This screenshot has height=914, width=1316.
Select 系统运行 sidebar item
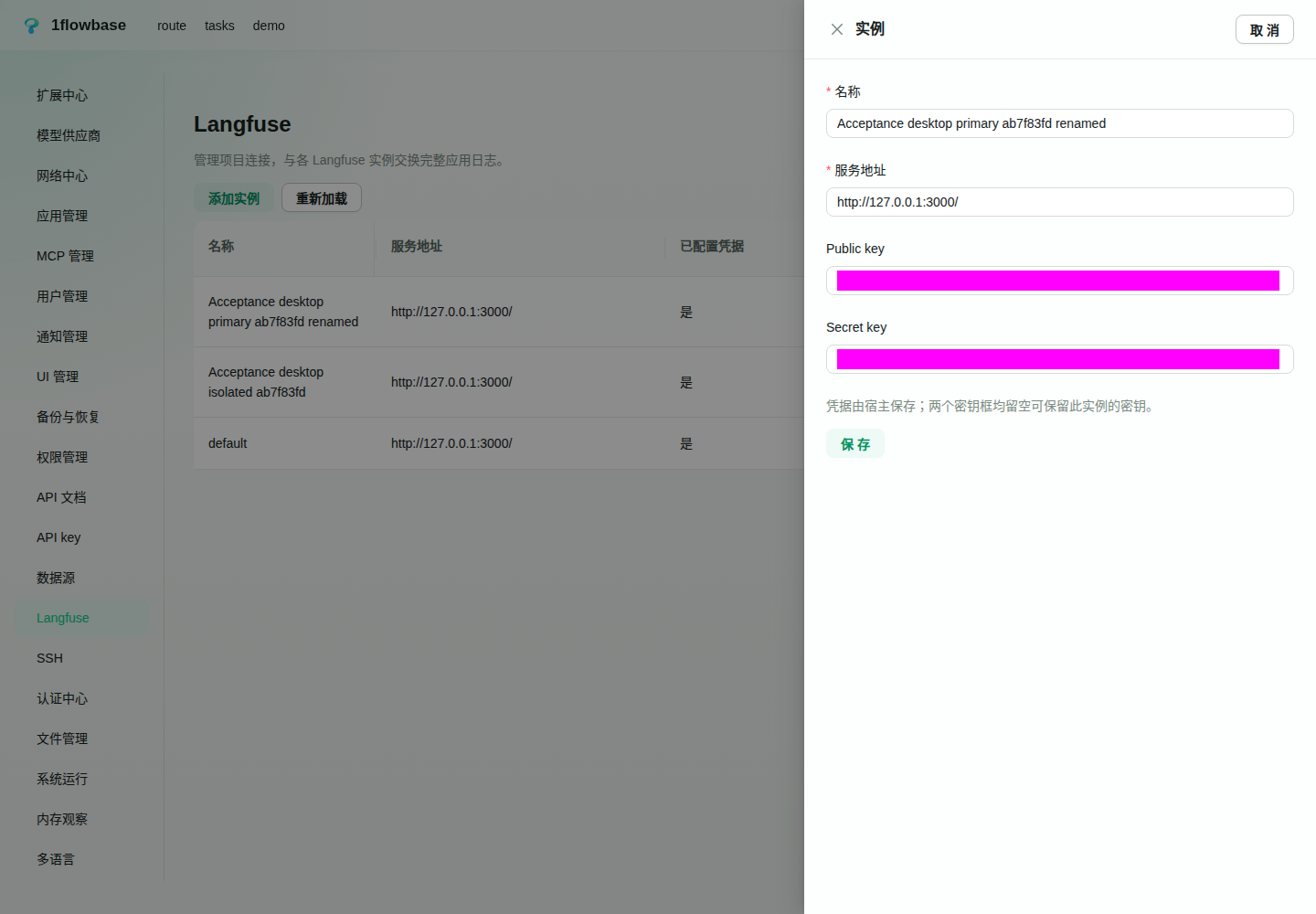[x=82, y=779]
